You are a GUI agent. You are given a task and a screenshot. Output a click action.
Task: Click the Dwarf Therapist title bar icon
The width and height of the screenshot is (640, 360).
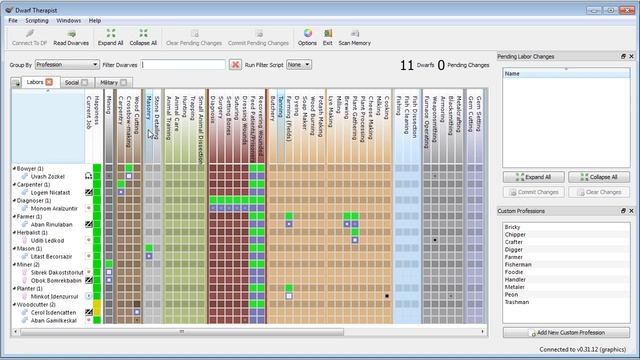point(9,10)
